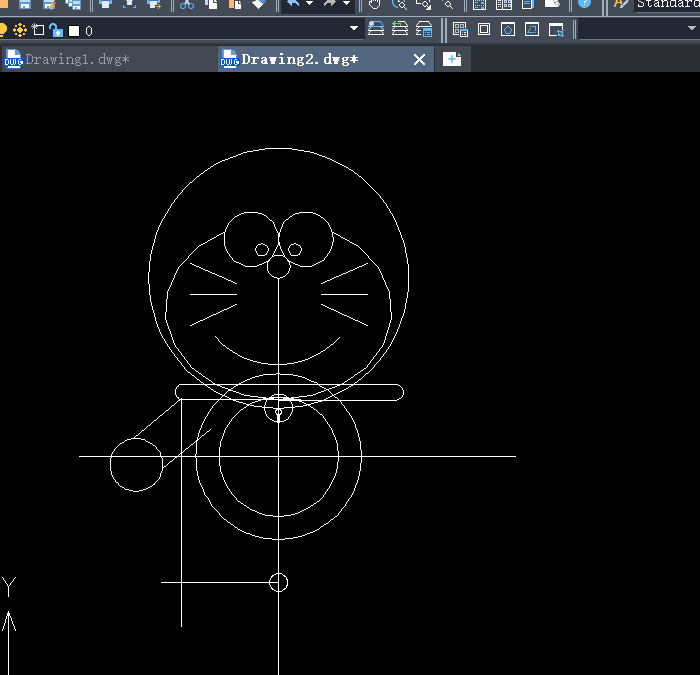Close the Drawing2.dwg tab
The height and width of the screenshot is (675, 700).
click(x=419, y=59)
